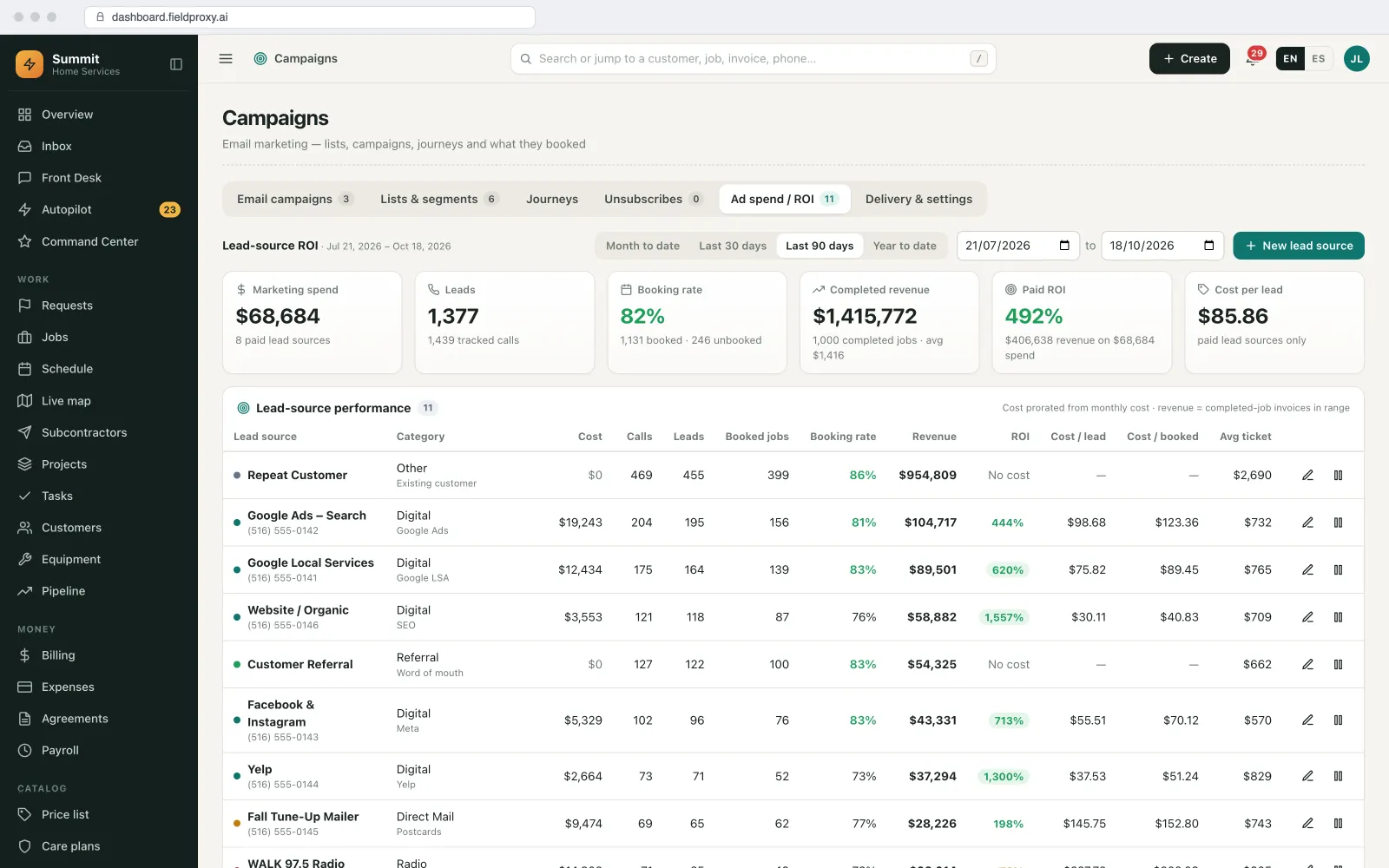The height and width of the screenshot is (868, 1389).
Task: Click the Summit lightning logo
Action: coord(30,64)
